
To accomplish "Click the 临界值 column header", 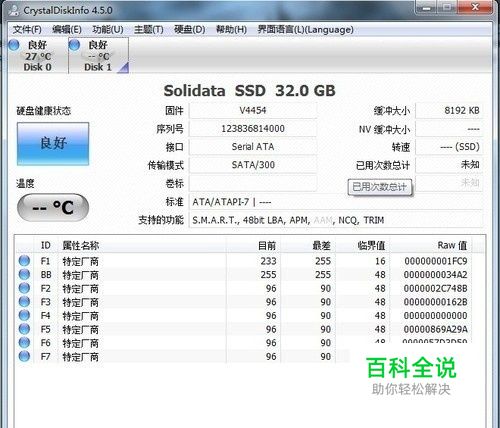I will coord(363,246).
